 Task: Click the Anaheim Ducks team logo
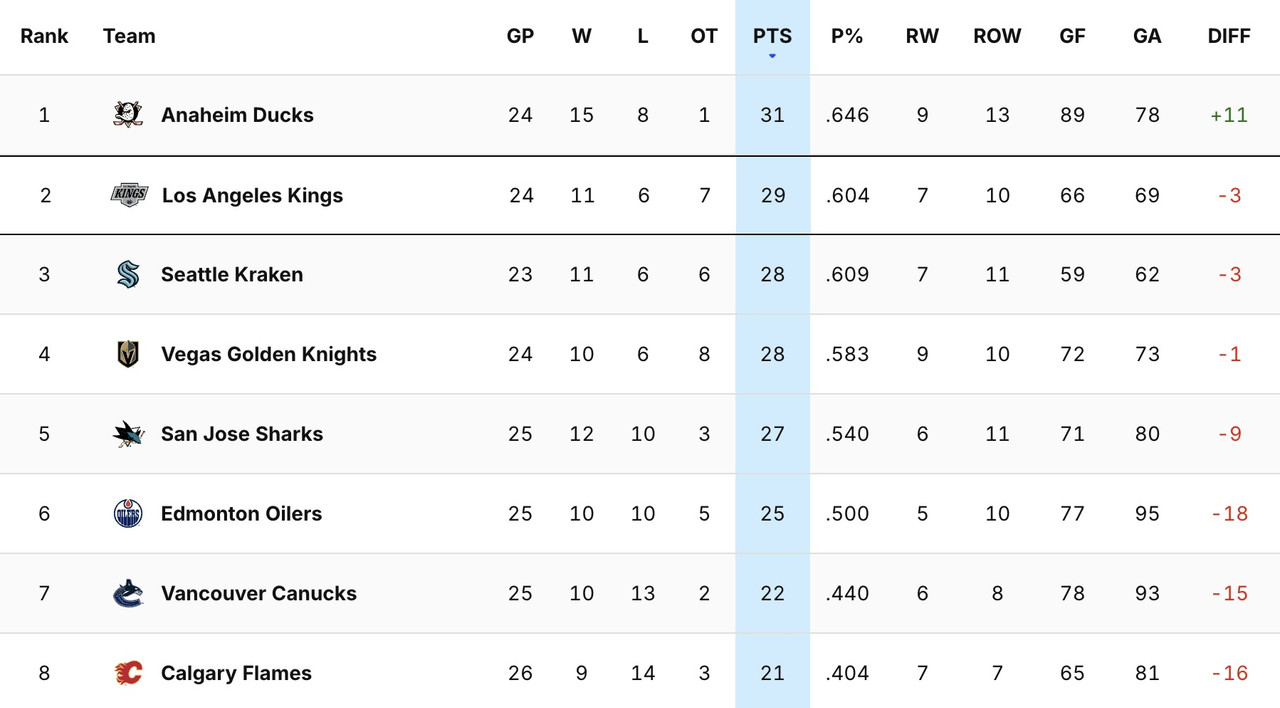(127, 114)
